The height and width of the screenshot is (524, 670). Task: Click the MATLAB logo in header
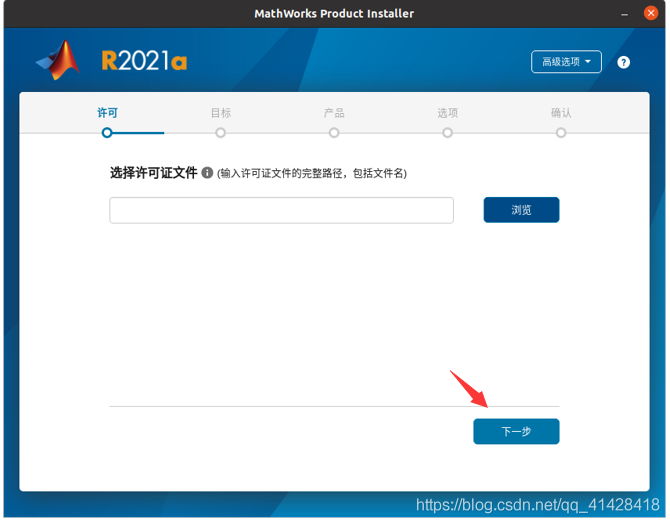click(x=58, y=60)
